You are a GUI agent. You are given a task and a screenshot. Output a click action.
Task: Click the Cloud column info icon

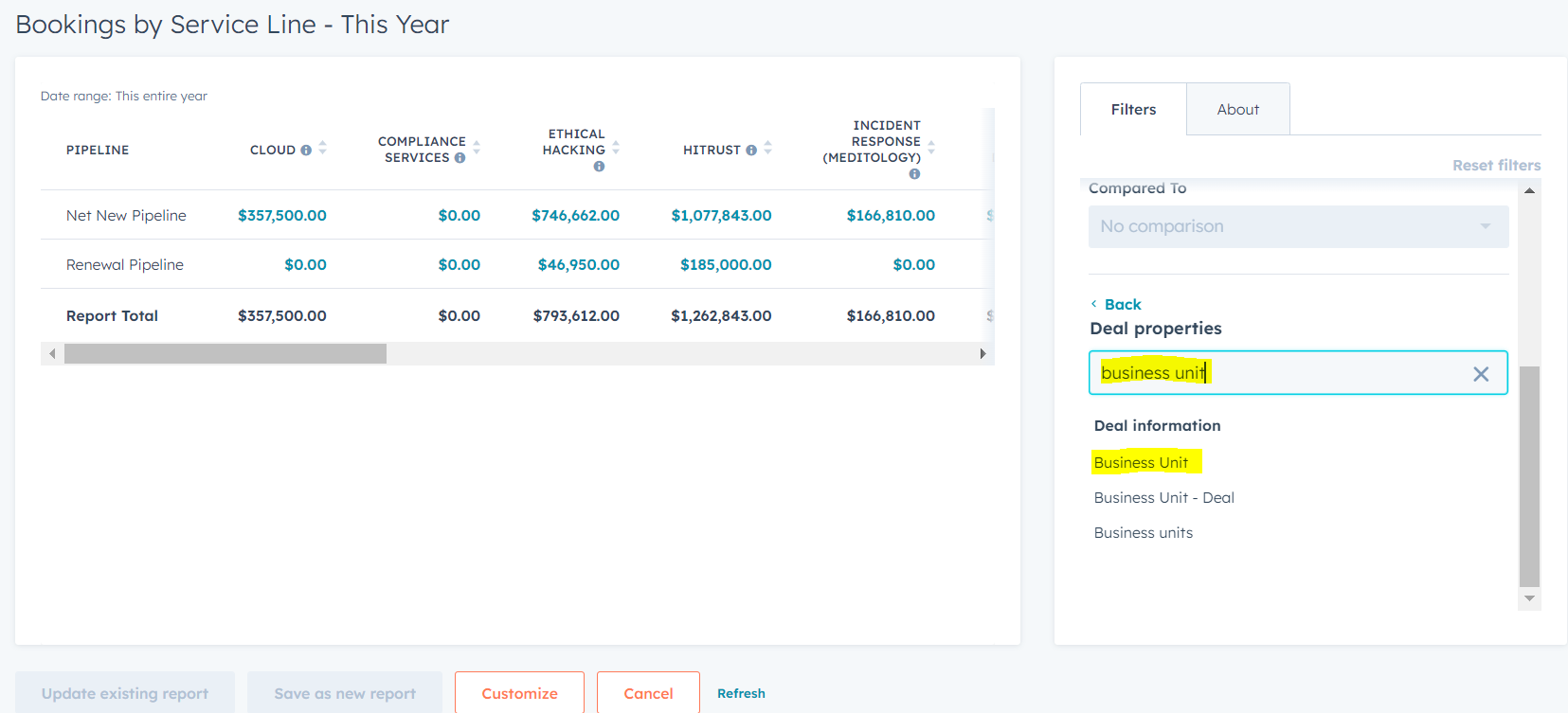click(x=306, y=151)
